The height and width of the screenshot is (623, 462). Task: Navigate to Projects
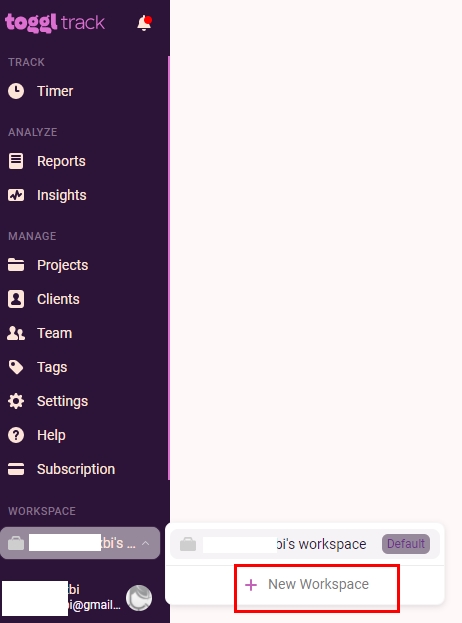63,265
